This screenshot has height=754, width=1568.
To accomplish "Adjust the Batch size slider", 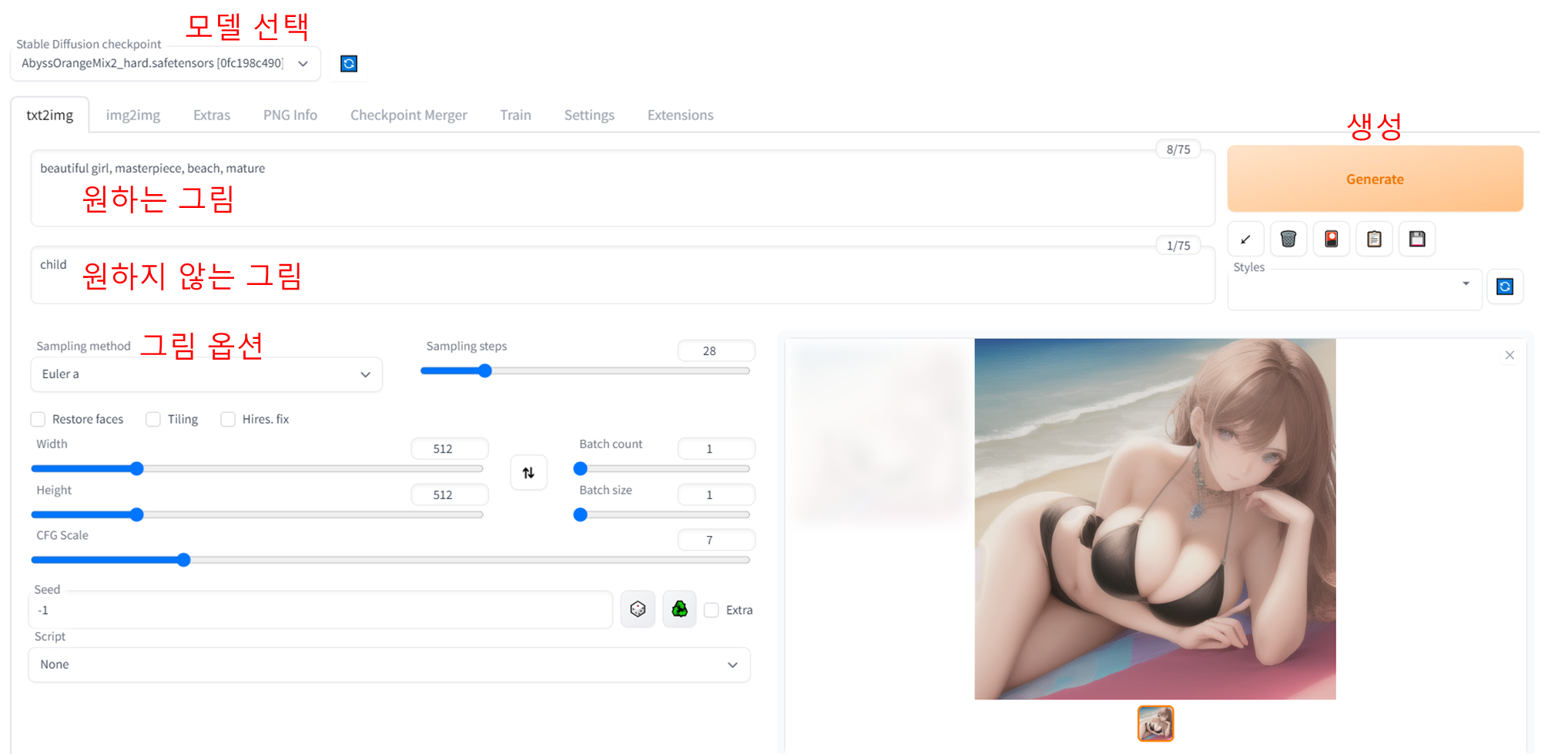I will [662, 514].
